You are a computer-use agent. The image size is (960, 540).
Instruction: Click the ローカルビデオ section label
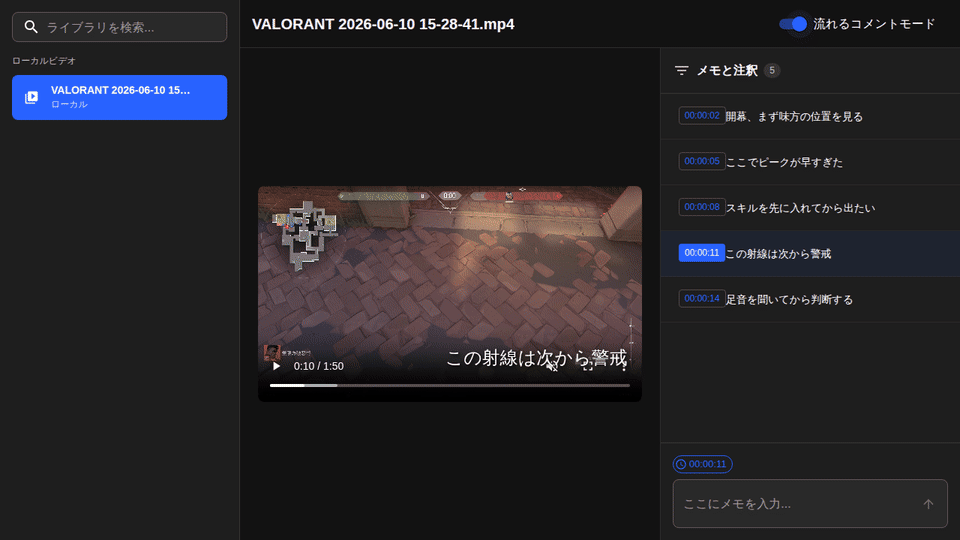pos(44,61)
